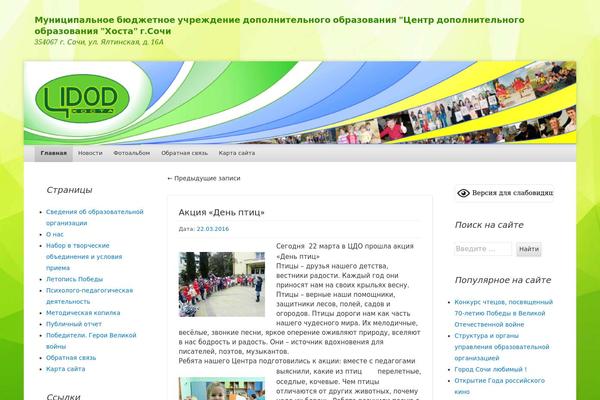Open Структура и органы управления link
The height and width of the screenshot is (400, 600).
point(502,347)
